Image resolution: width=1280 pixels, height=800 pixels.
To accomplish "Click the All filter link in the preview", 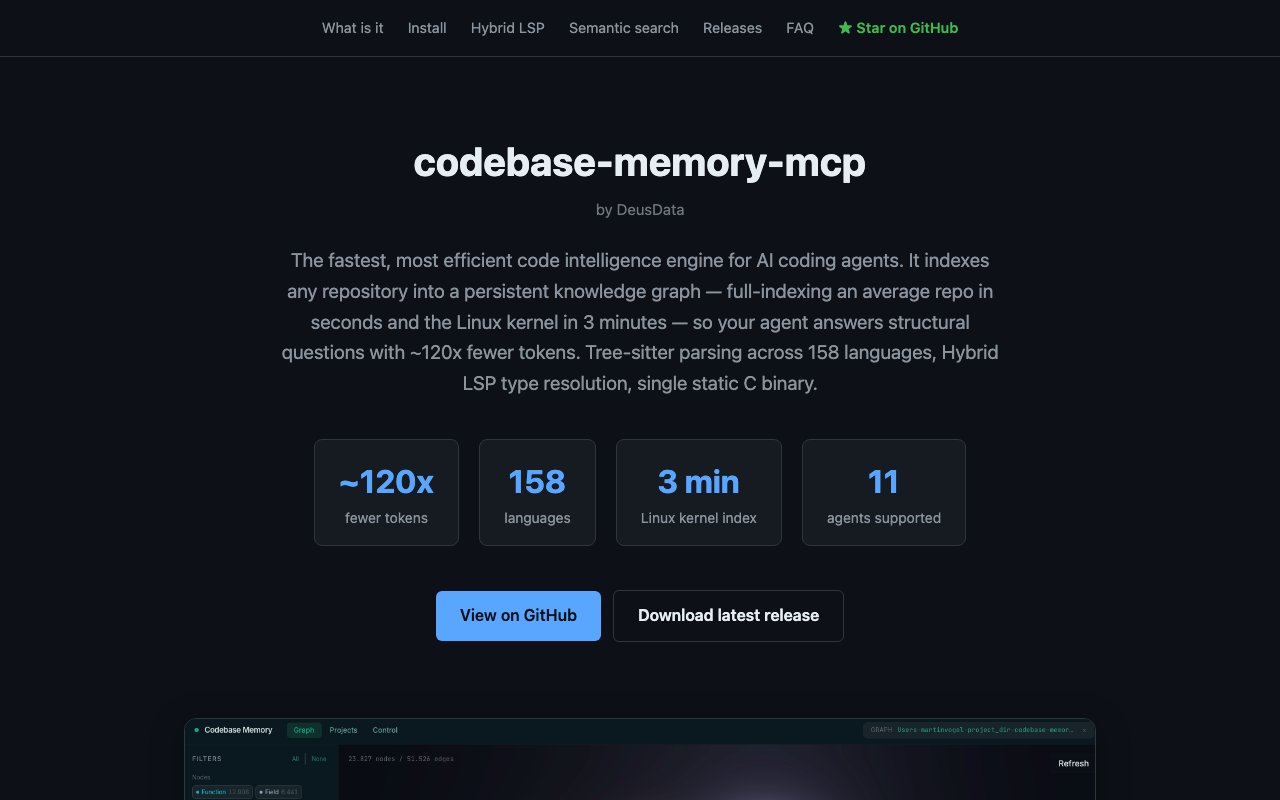I will coord(296,759).
